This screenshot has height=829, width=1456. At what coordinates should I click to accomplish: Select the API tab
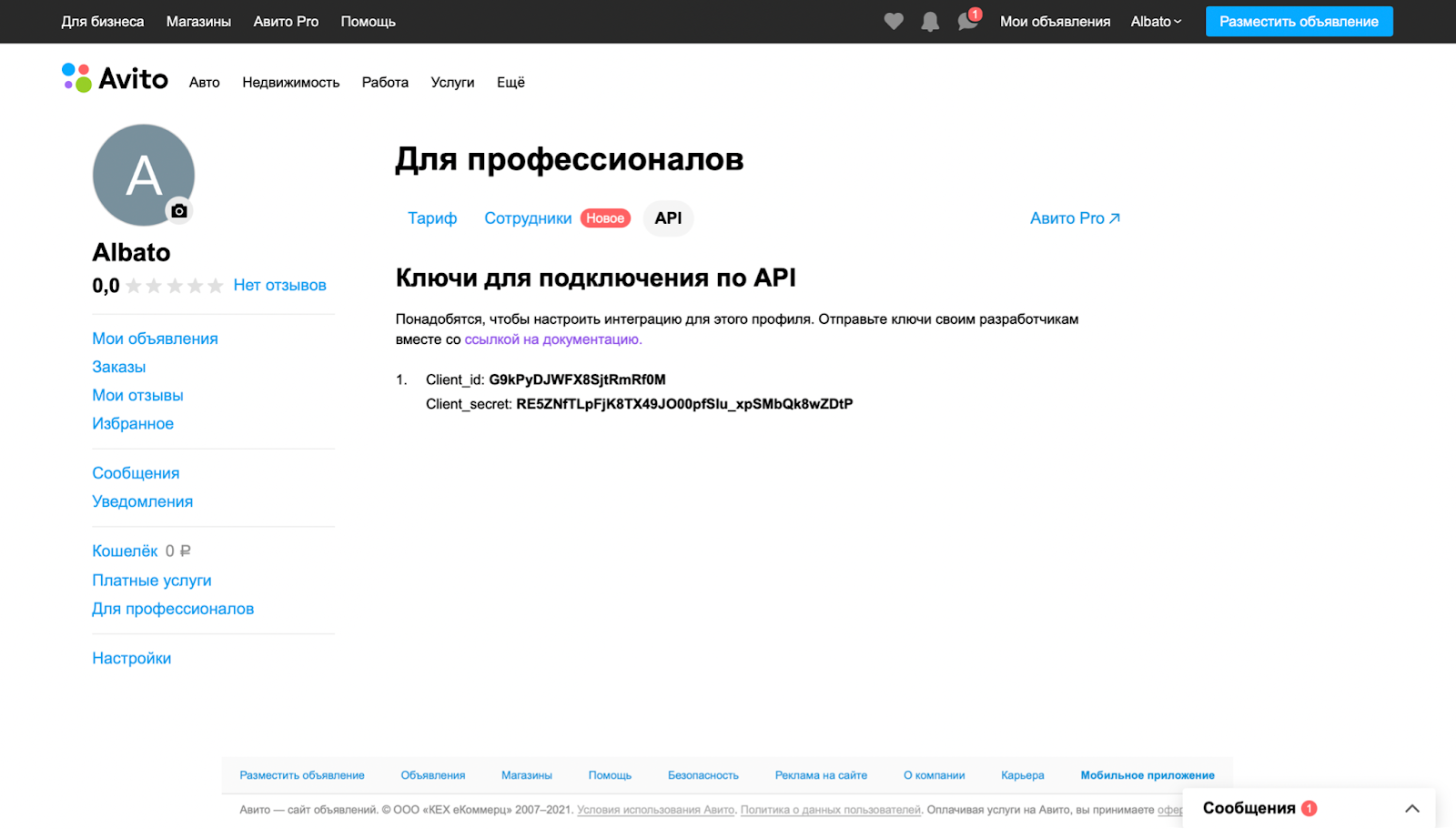[x=668, y=218]
